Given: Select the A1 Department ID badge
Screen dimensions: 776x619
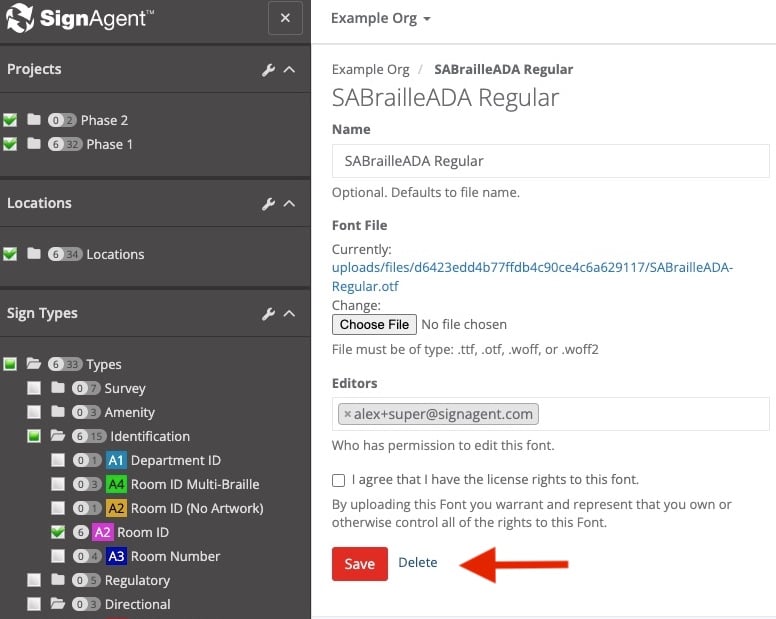Looking at the screenshot, I should [116, 460].
